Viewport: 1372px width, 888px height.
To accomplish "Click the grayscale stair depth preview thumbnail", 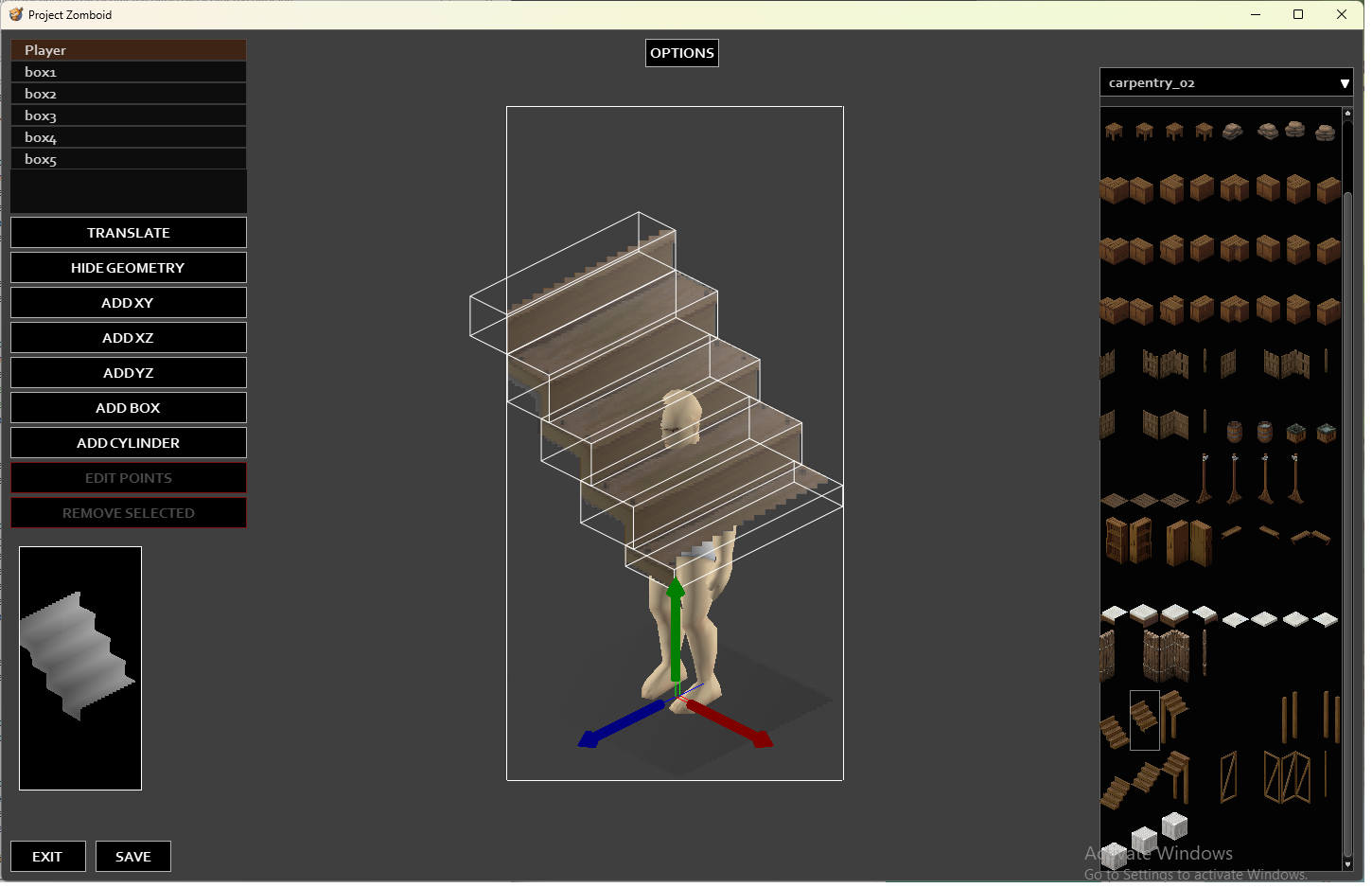I will pyautogui.click(x=80, y=668).
